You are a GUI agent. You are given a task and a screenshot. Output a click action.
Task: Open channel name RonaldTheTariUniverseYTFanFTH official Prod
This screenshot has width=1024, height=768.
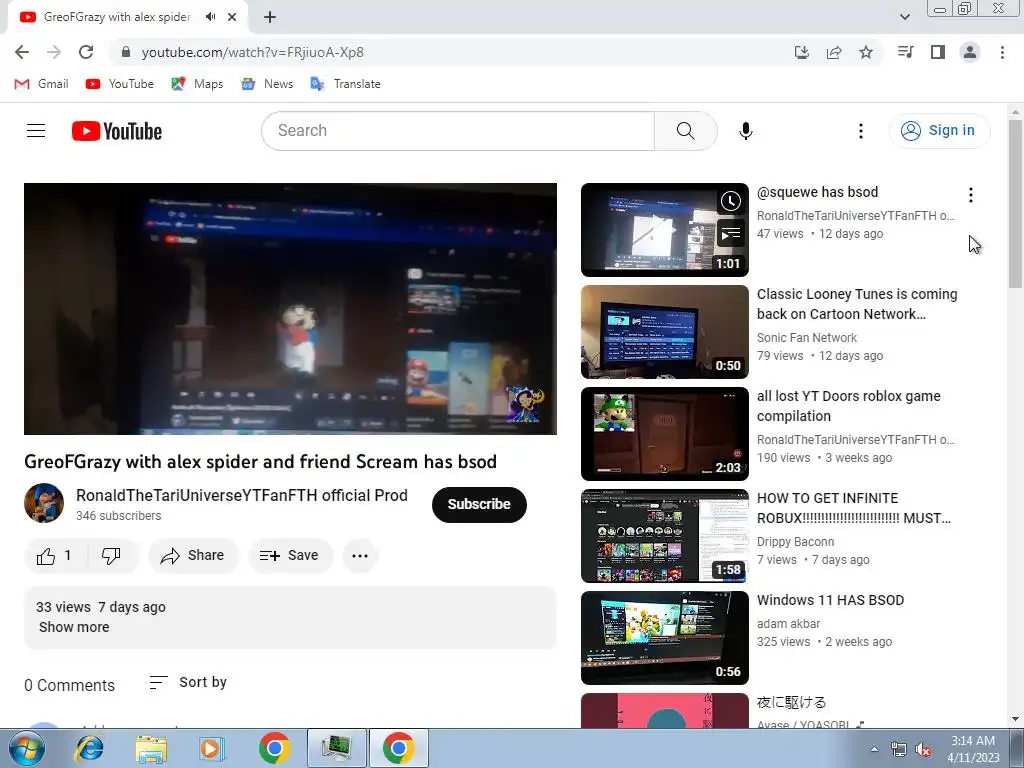242,495
